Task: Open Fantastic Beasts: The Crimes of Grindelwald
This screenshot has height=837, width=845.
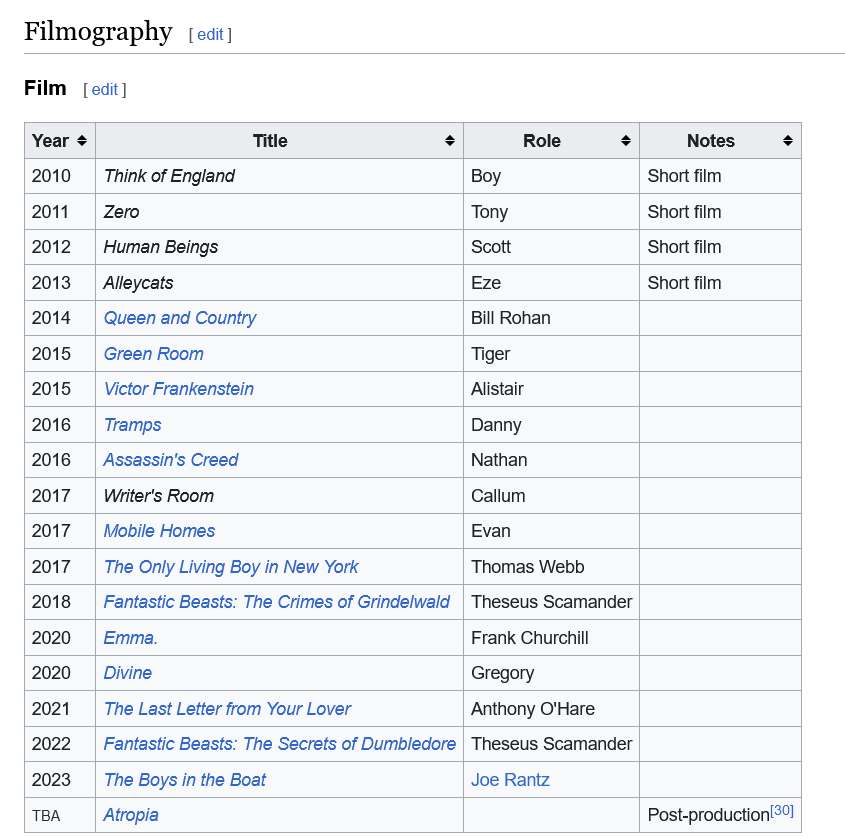Action: pos(277,602)
